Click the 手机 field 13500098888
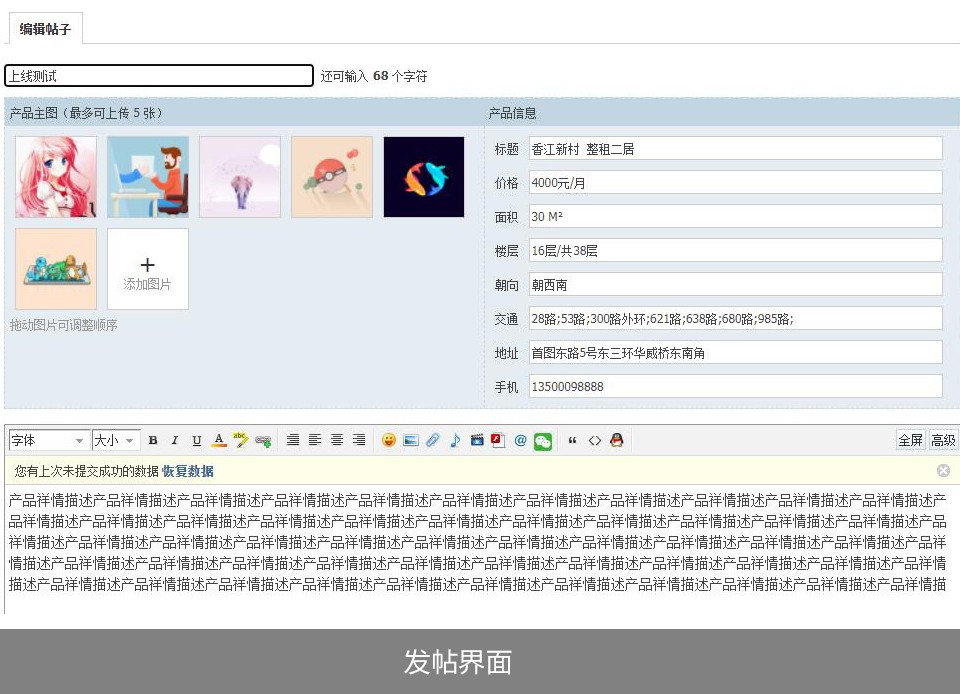 click(735, 386)
